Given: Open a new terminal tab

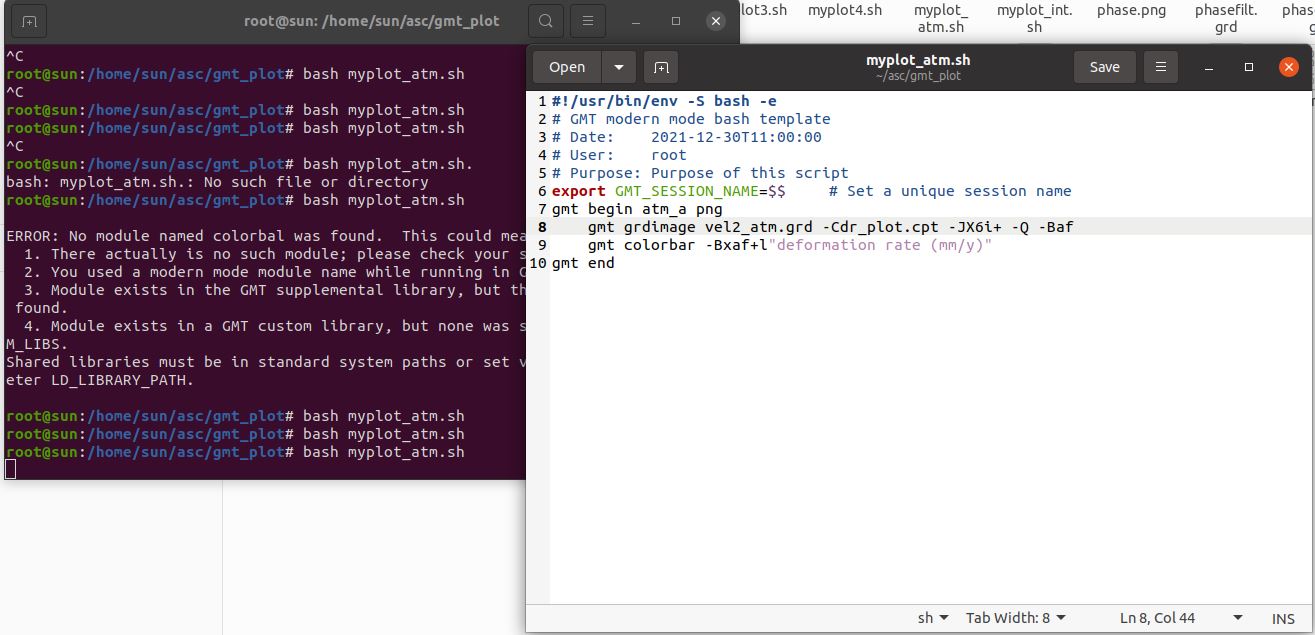Looking at the screenshot, I should point(29,21).
